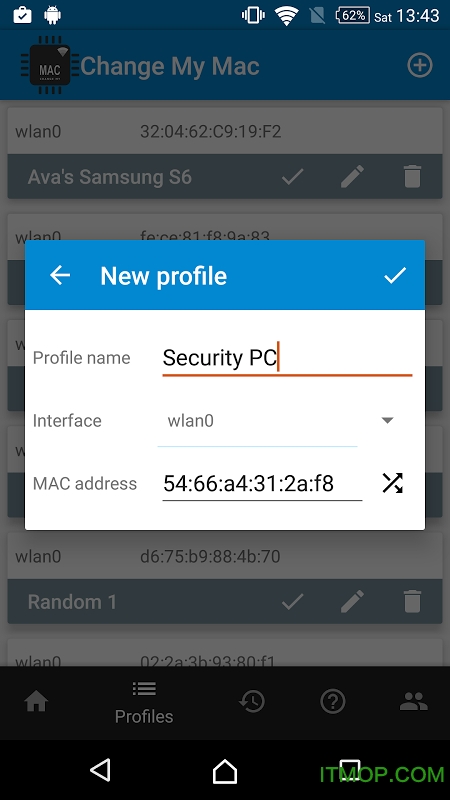This screenshot has width=450, height=800.
Task: Delete the Ava's Samsung S6 profile
Action: (x=412, y=177)
